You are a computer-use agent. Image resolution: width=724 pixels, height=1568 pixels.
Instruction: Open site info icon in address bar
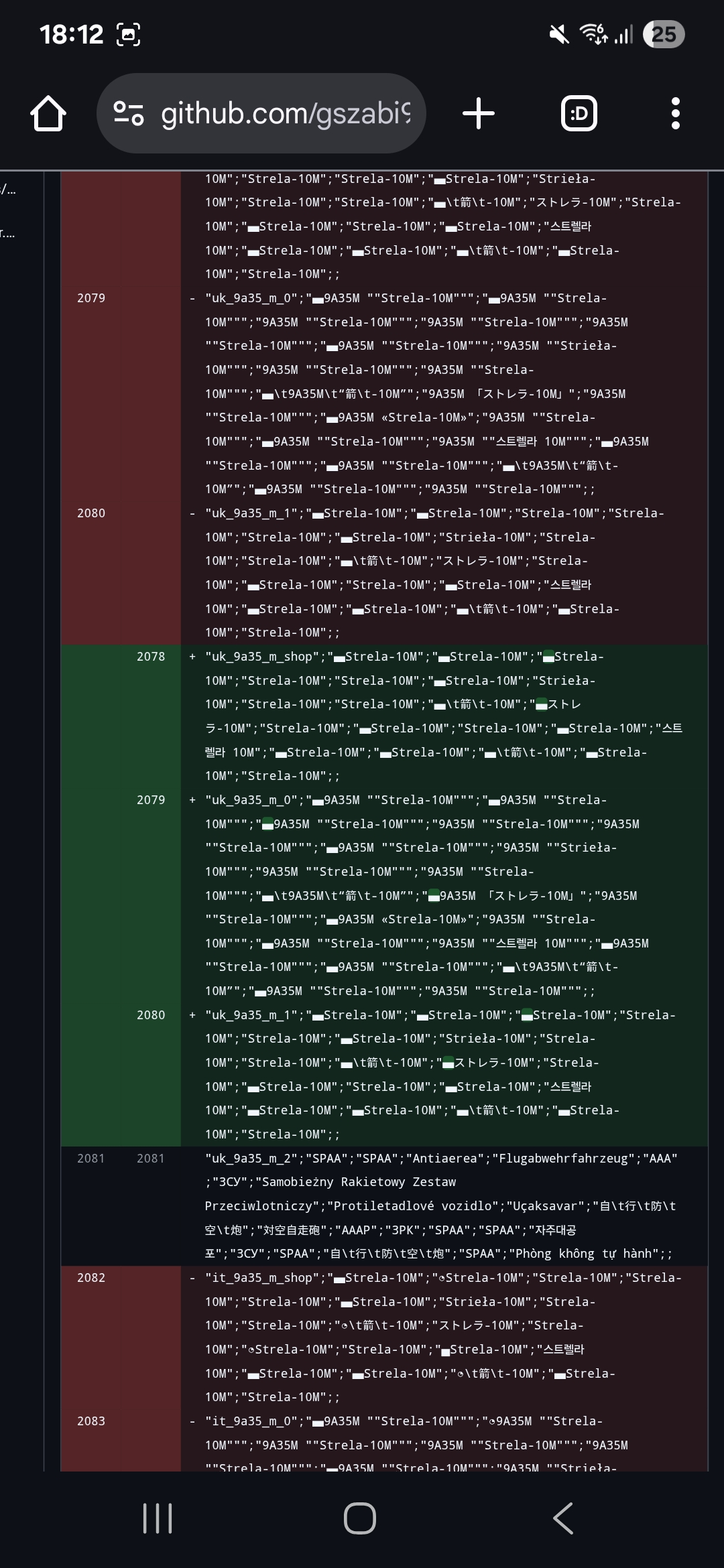(129, 113)
